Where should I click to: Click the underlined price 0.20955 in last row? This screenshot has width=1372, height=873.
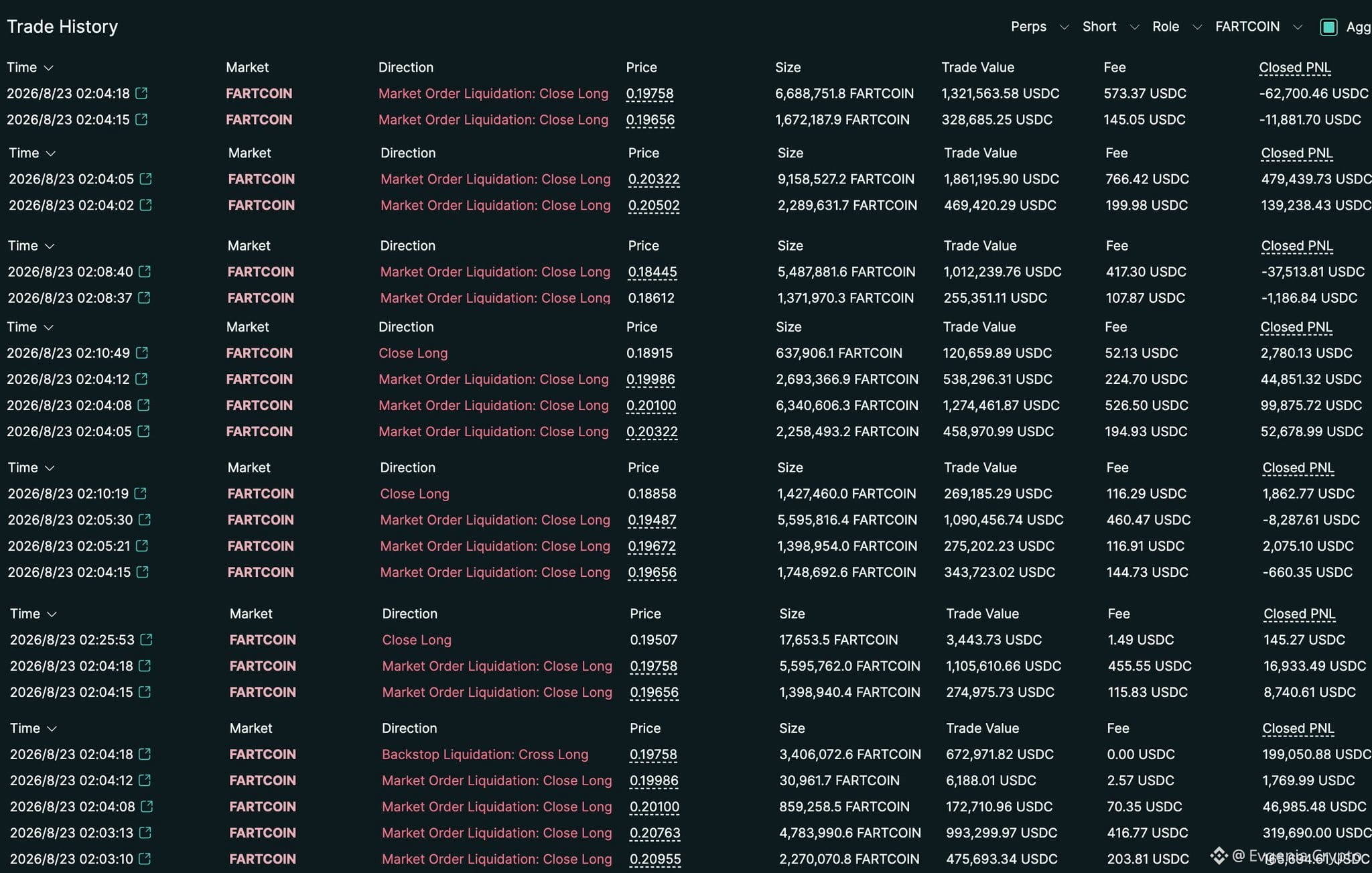coord(655,859)
